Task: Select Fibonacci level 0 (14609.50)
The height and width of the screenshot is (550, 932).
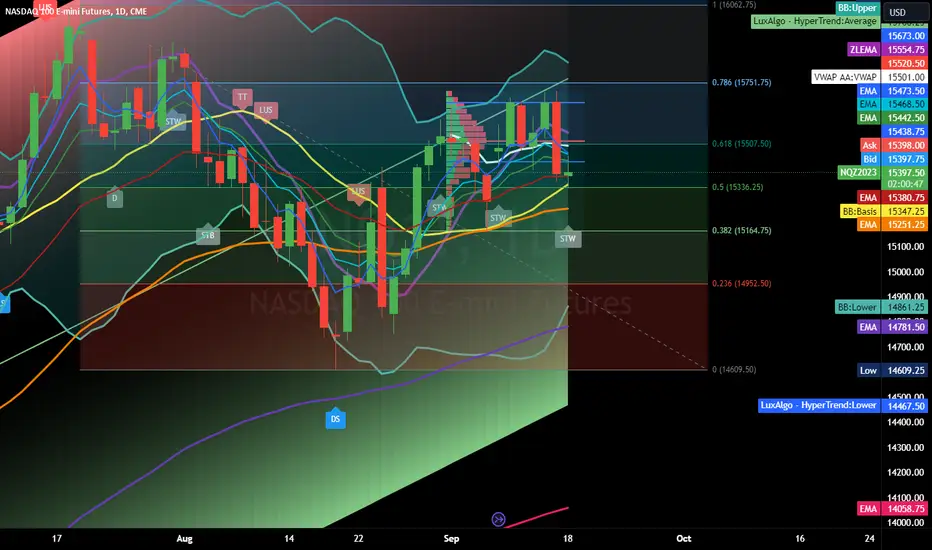Action: (734, 369)
